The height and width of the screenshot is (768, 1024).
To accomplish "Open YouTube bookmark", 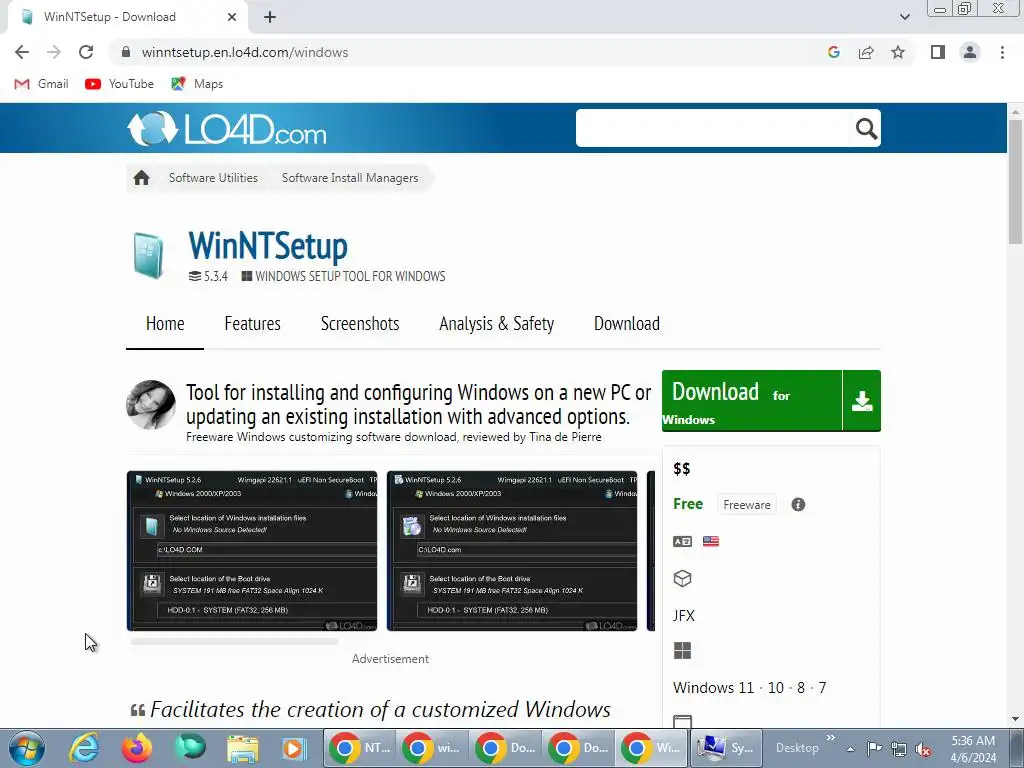I will point(119,84).
